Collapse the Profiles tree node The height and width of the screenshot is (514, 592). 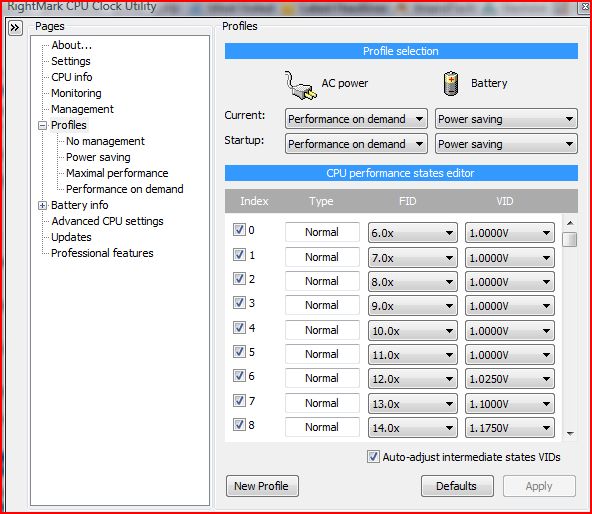point(43,125)
